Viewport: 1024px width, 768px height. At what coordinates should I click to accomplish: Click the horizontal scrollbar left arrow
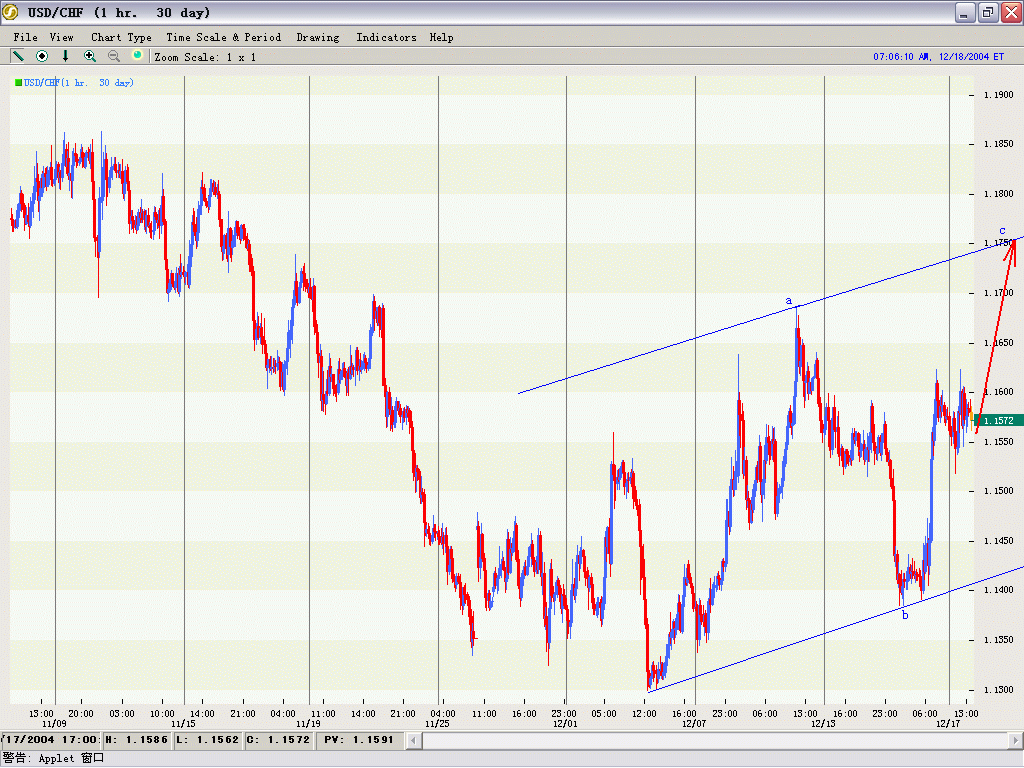(413, 740)
